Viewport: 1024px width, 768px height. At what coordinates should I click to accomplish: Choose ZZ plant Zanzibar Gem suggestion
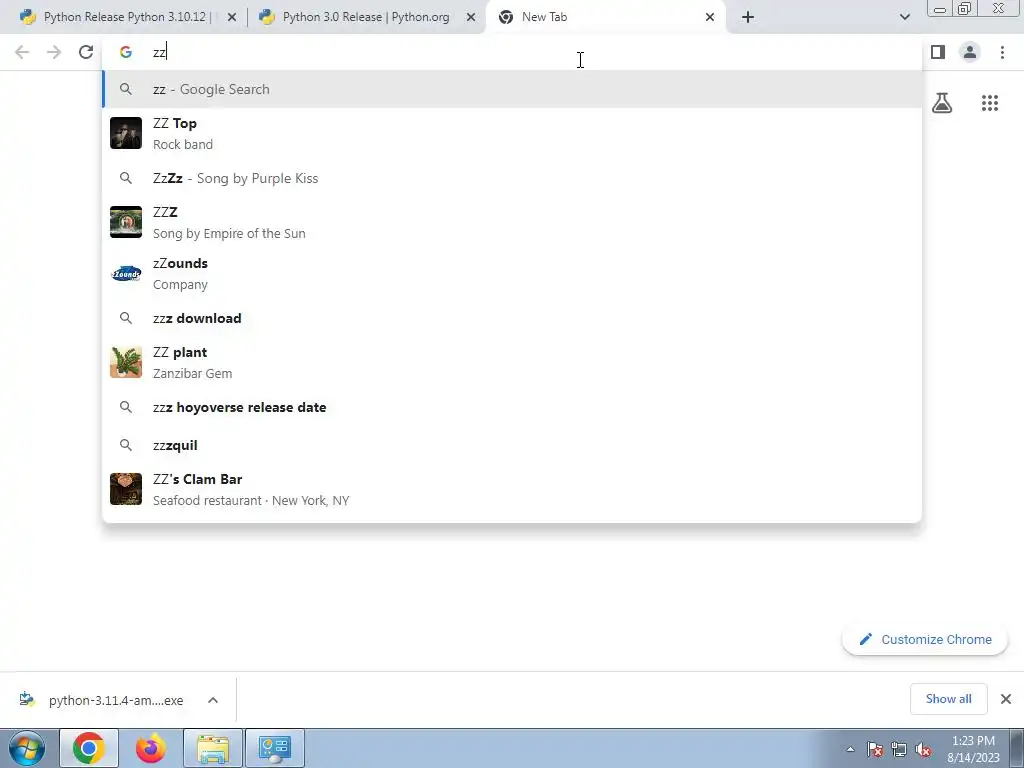tap(512, 362)
